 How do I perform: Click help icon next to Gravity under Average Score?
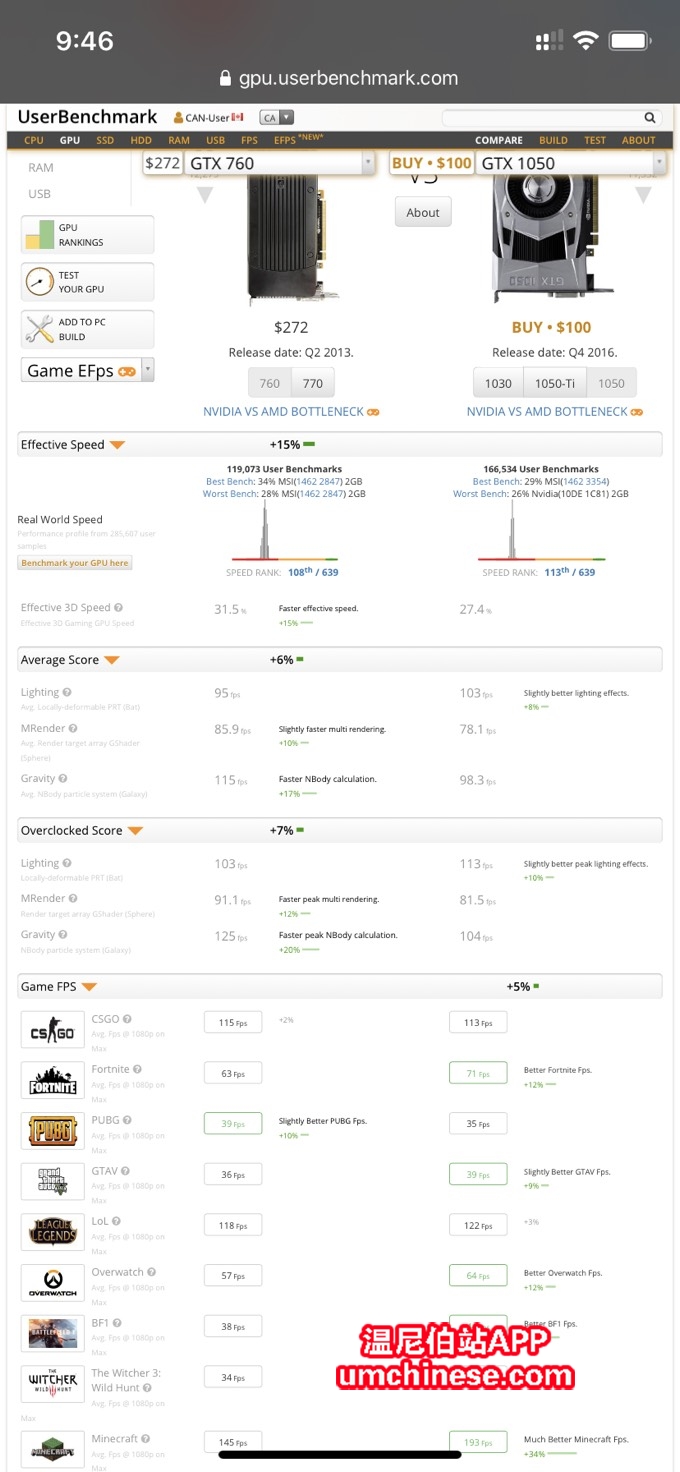(x=63, y=778)
